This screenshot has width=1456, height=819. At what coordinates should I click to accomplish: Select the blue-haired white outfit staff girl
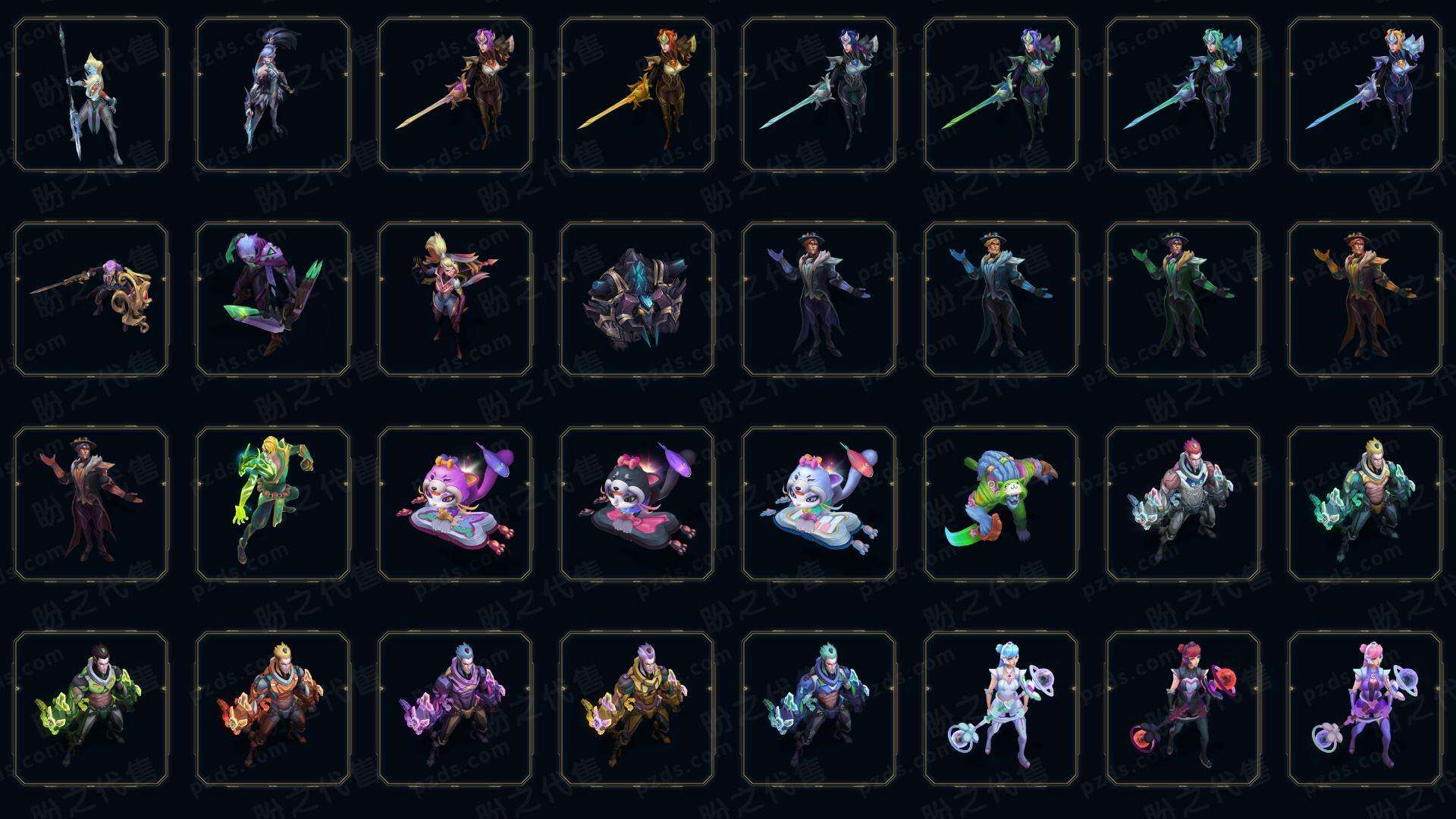(x=1001, y=708)
